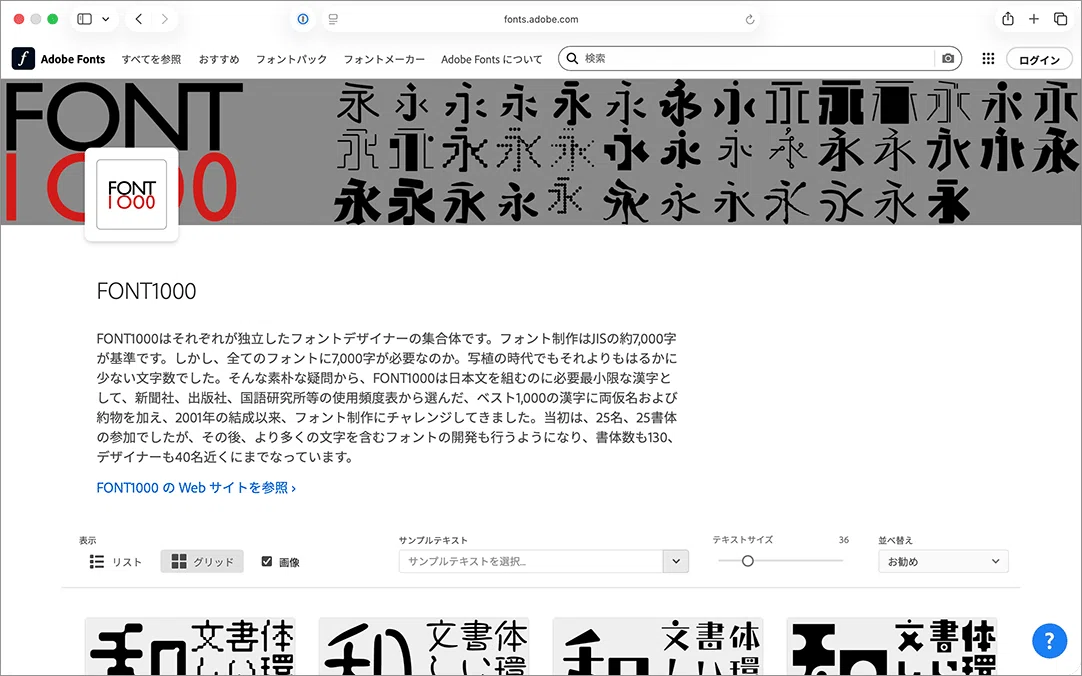Open the third font card thumbnail

coord(658,647)
